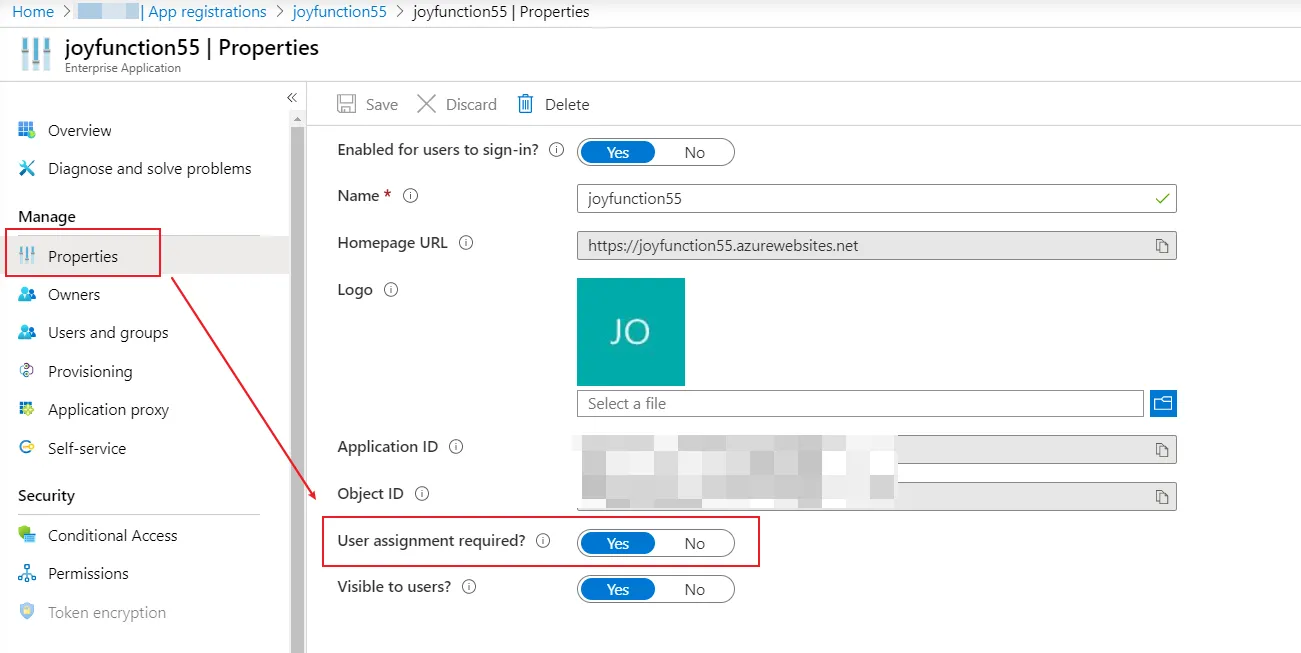Set Enabled for users to sign-in to No
The width and height of the screenshot is (1301, 653).
tap(694, 152)
